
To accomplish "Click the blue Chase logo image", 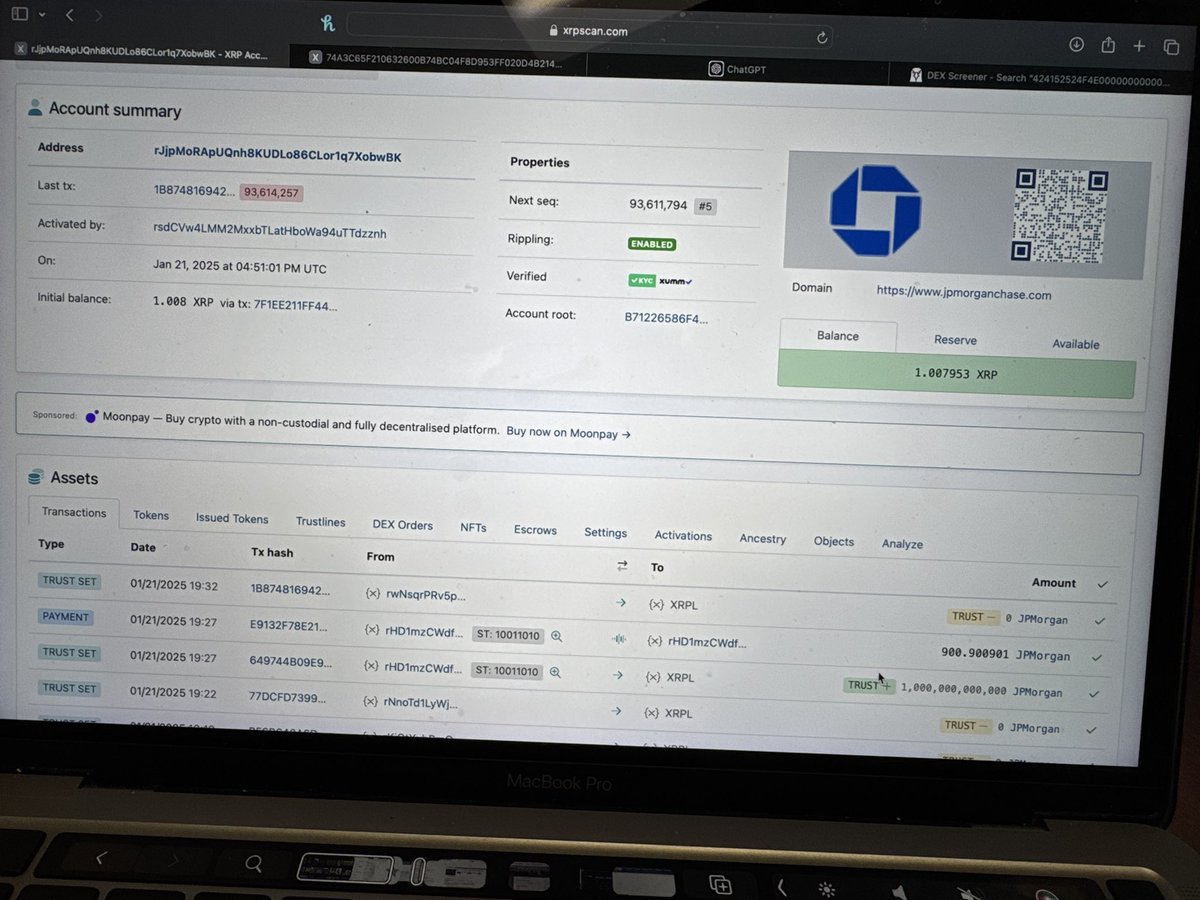I will click(x=875, y=212).
